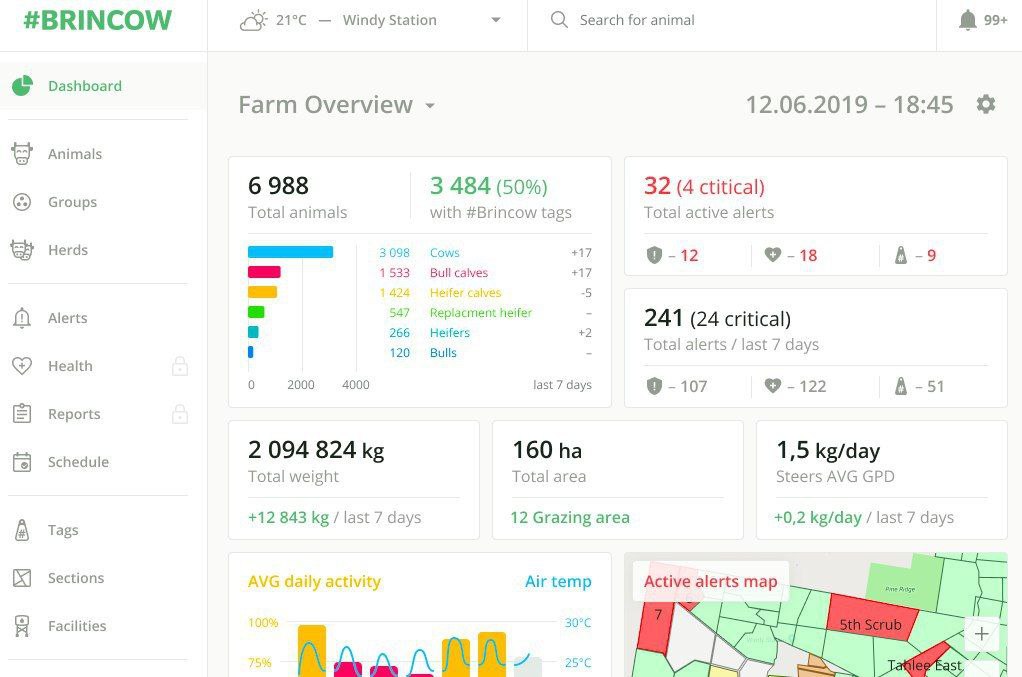Image resolution: width=1022 pixels, height=677 pixels.
Task: Click the Reports clipboard icon
Action: coord(22,414)
